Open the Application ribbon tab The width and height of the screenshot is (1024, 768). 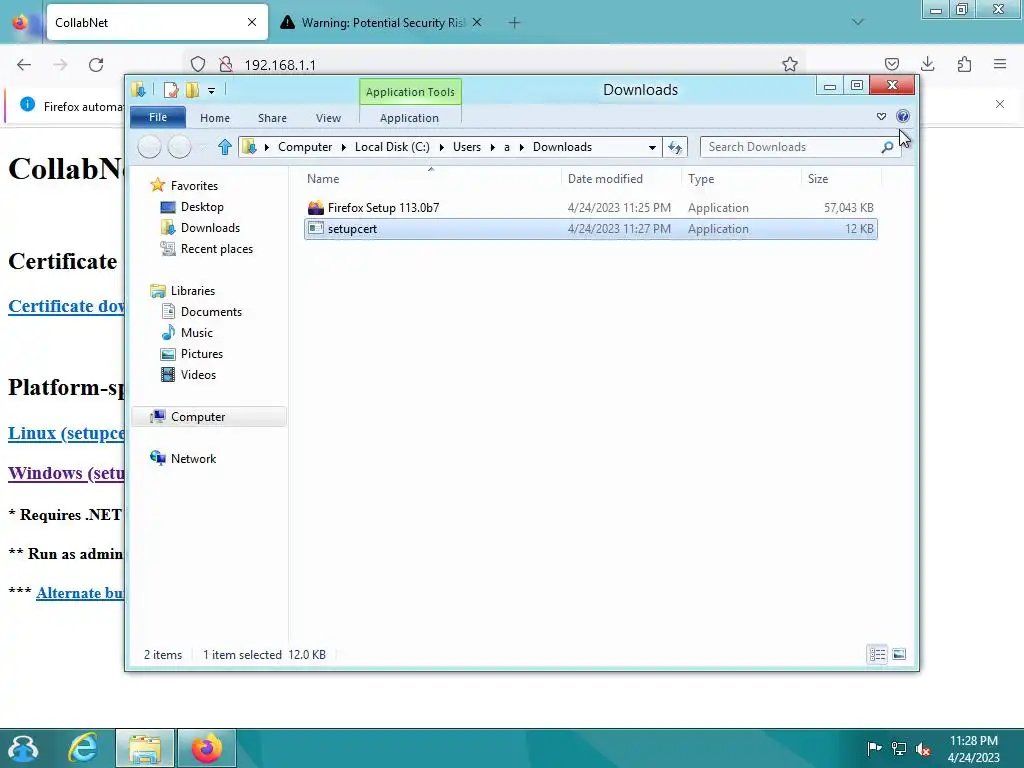[x=409, y=118]
